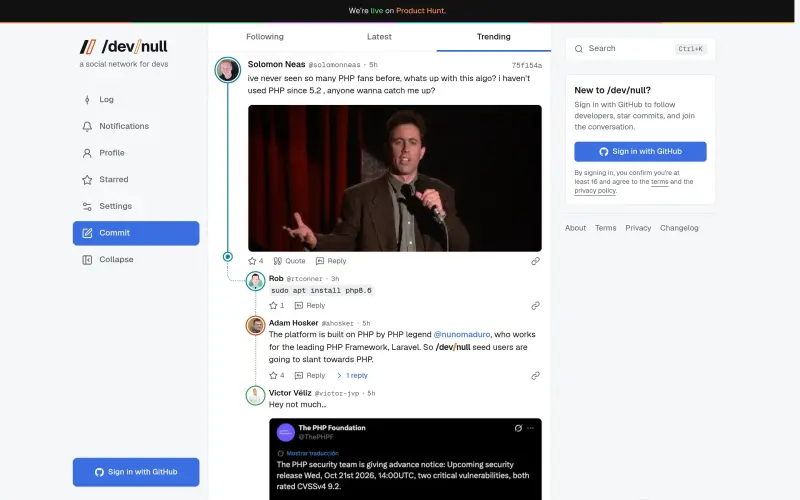Sign in with GitHub at sidebar bottom
Screen dimensions: 800x500
[136, 472]
